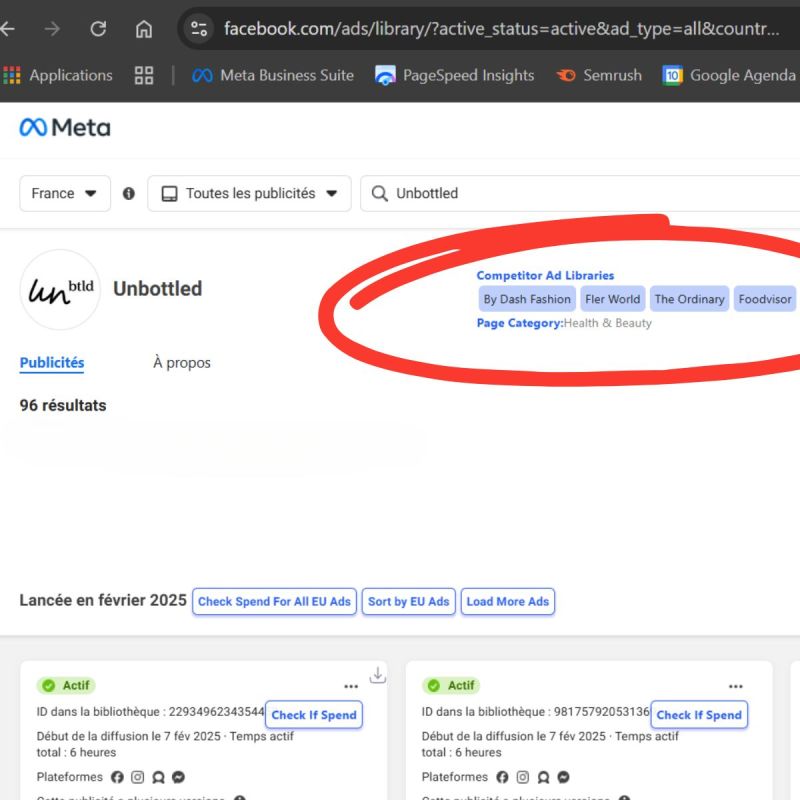The image size is (800, 800).
Task: Open the Applications bookmark
Action: point(58,76)
